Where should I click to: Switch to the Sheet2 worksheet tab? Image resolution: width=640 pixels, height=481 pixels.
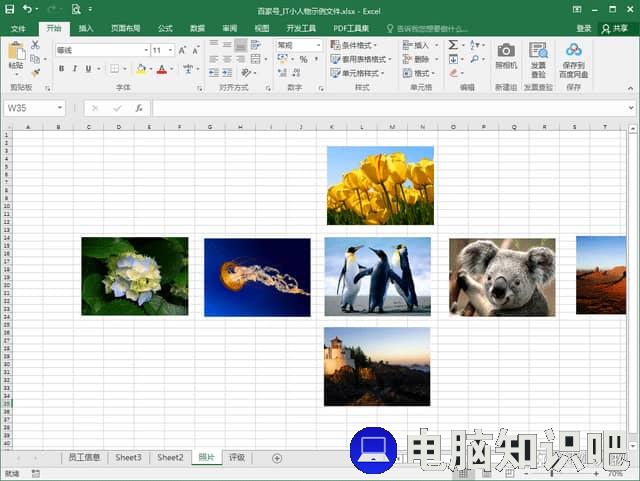point(170,457)
